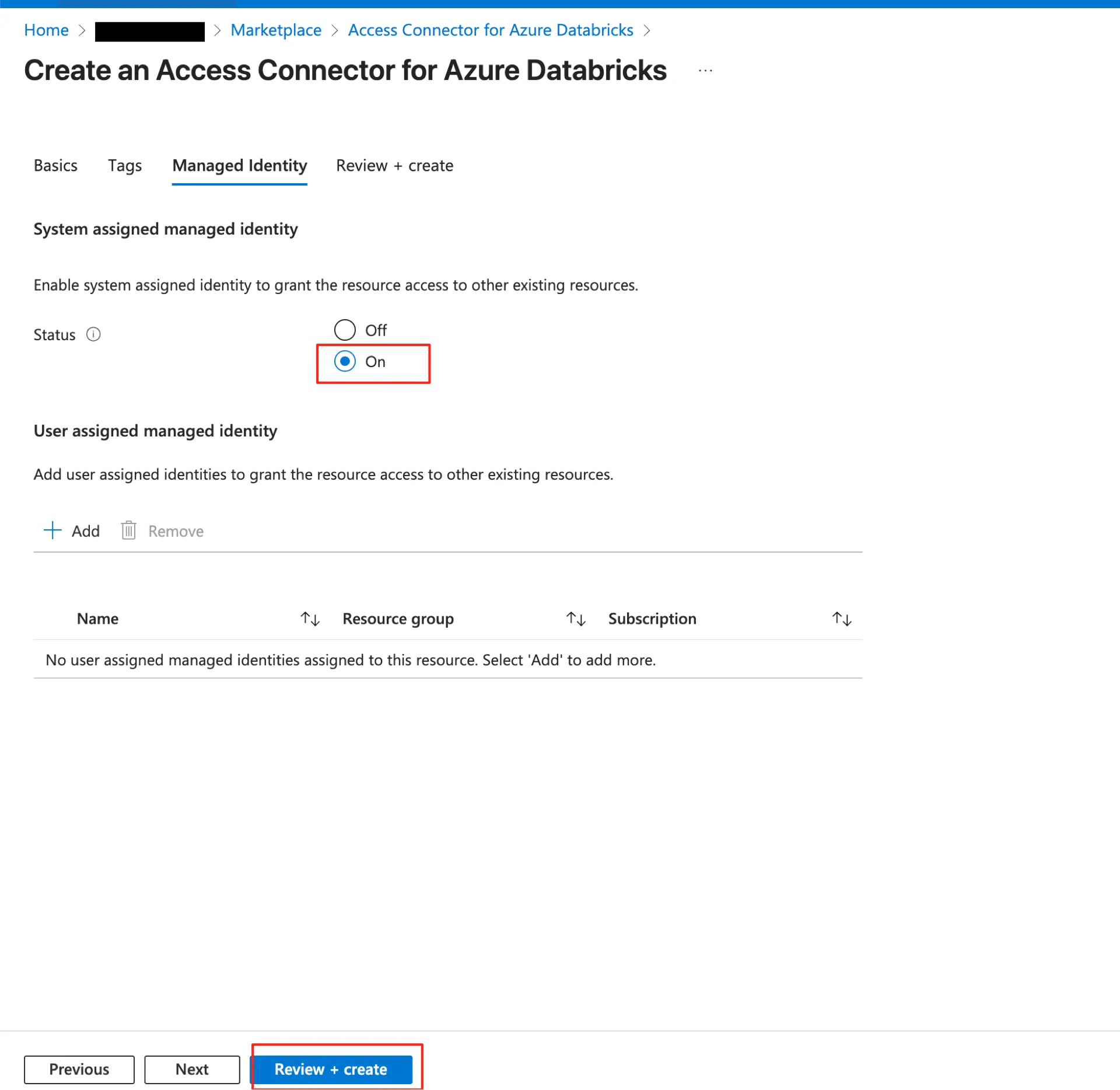Sort by Resource group column arrows
Viewport: 1120px width, 1090px height.
pos(576,619)
